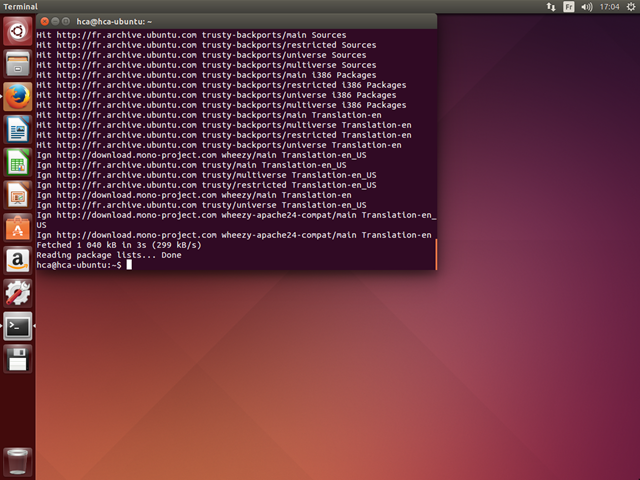Click the 'trusty-backports/main Sources' line

(191, 35)
